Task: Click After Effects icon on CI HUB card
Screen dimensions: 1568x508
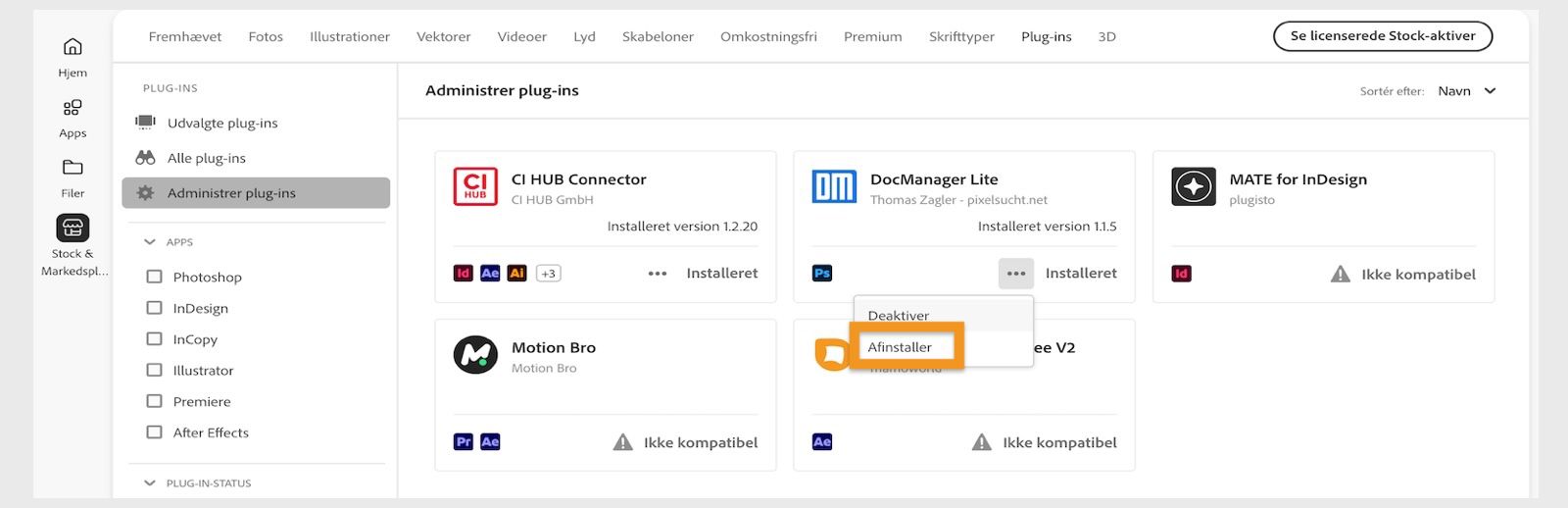Action: click(490, 274)
